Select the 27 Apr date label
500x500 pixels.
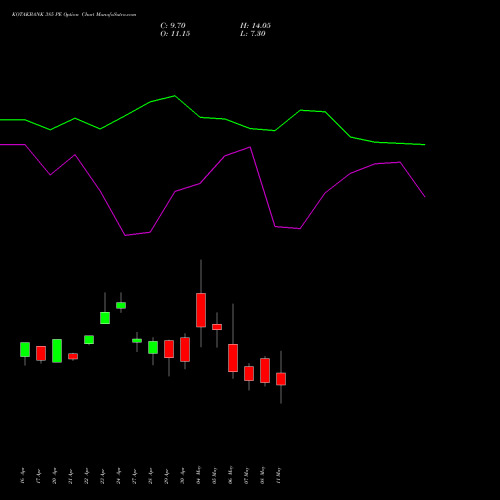pyautogui.click(x=134, y=476)
